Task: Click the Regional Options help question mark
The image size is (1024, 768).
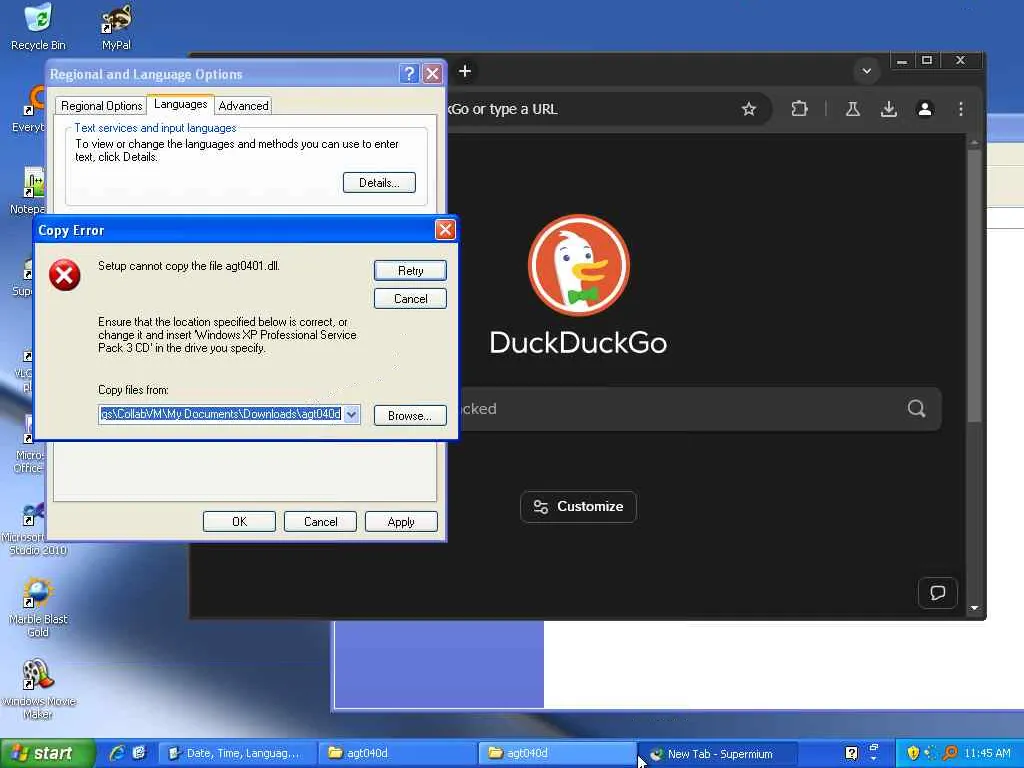Action: [x=409, y=74]
